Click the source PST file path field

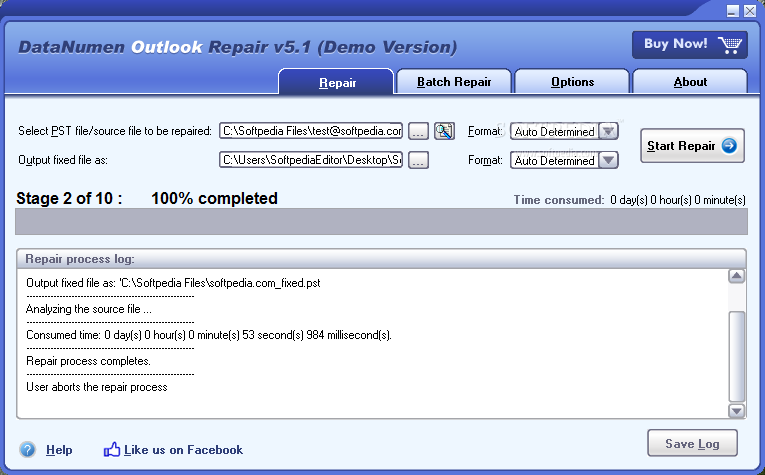(x=311, y=131)
